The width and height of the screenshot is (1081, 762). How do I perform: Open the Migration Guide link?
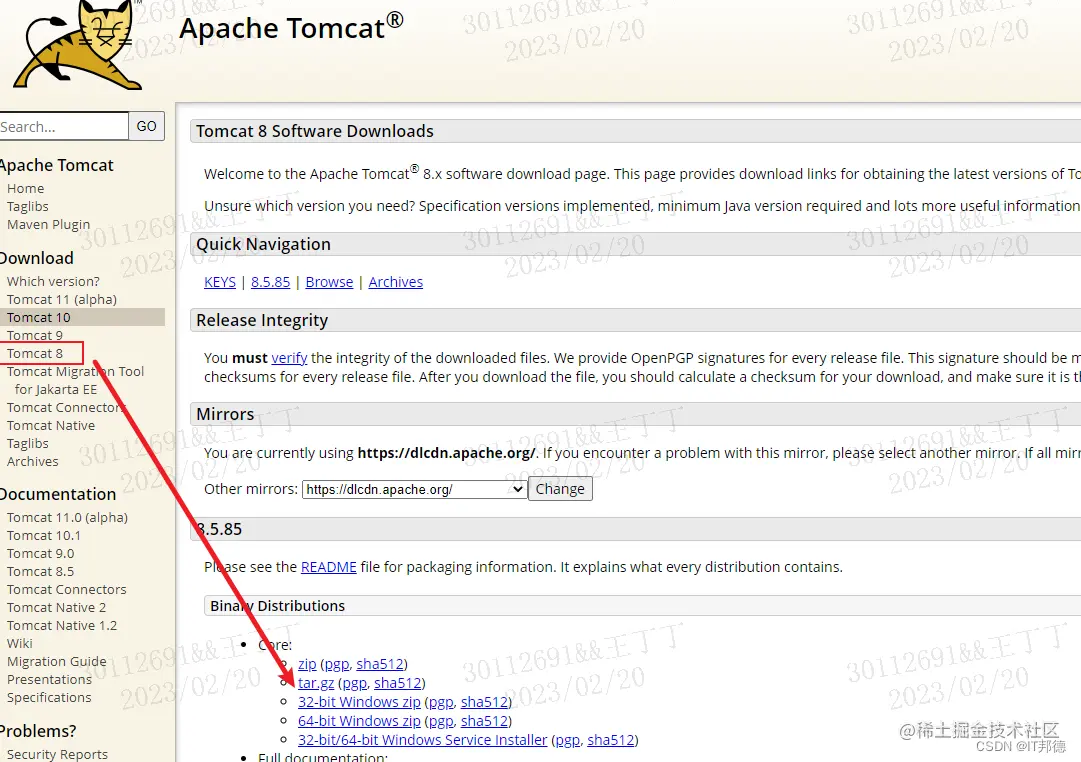[x=57, y=661]
